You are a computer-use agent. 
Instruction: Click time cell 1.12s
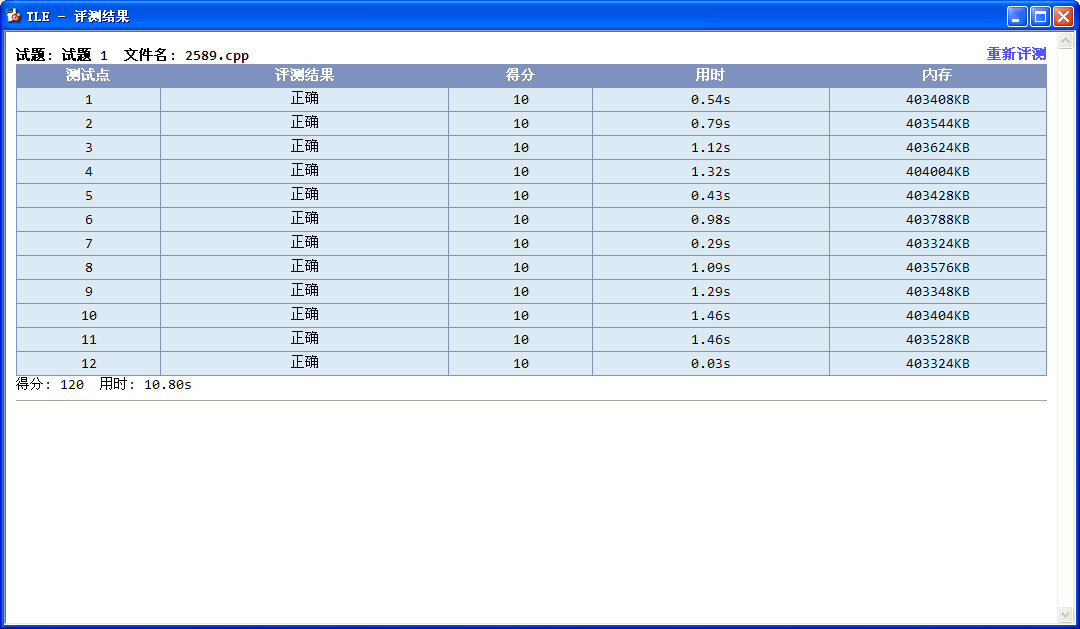pos(711,148)
